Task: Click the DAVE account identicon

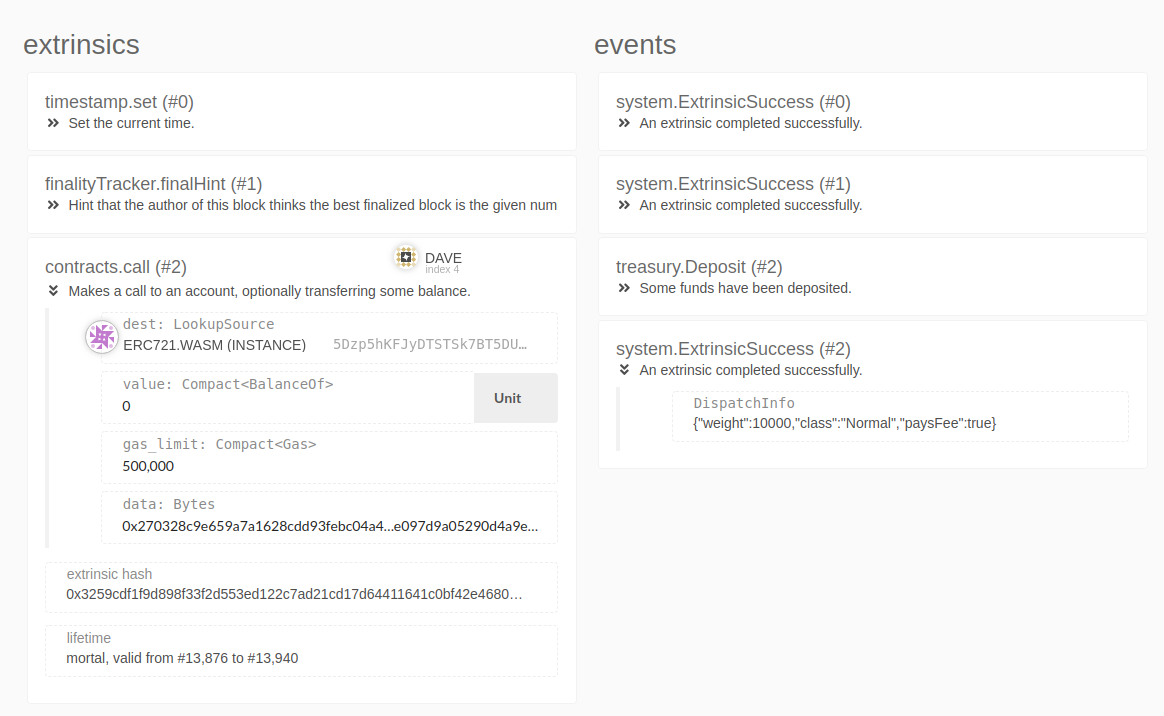Action: tap(405, 257)
